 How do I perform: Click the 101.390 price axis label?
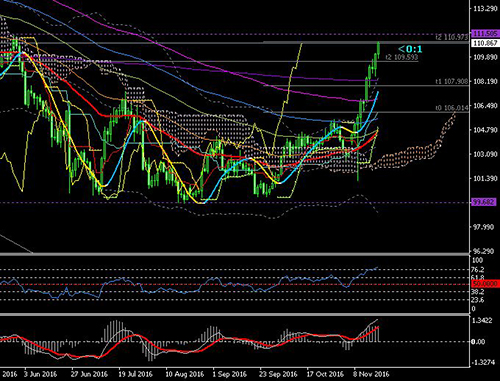(485, 179)
